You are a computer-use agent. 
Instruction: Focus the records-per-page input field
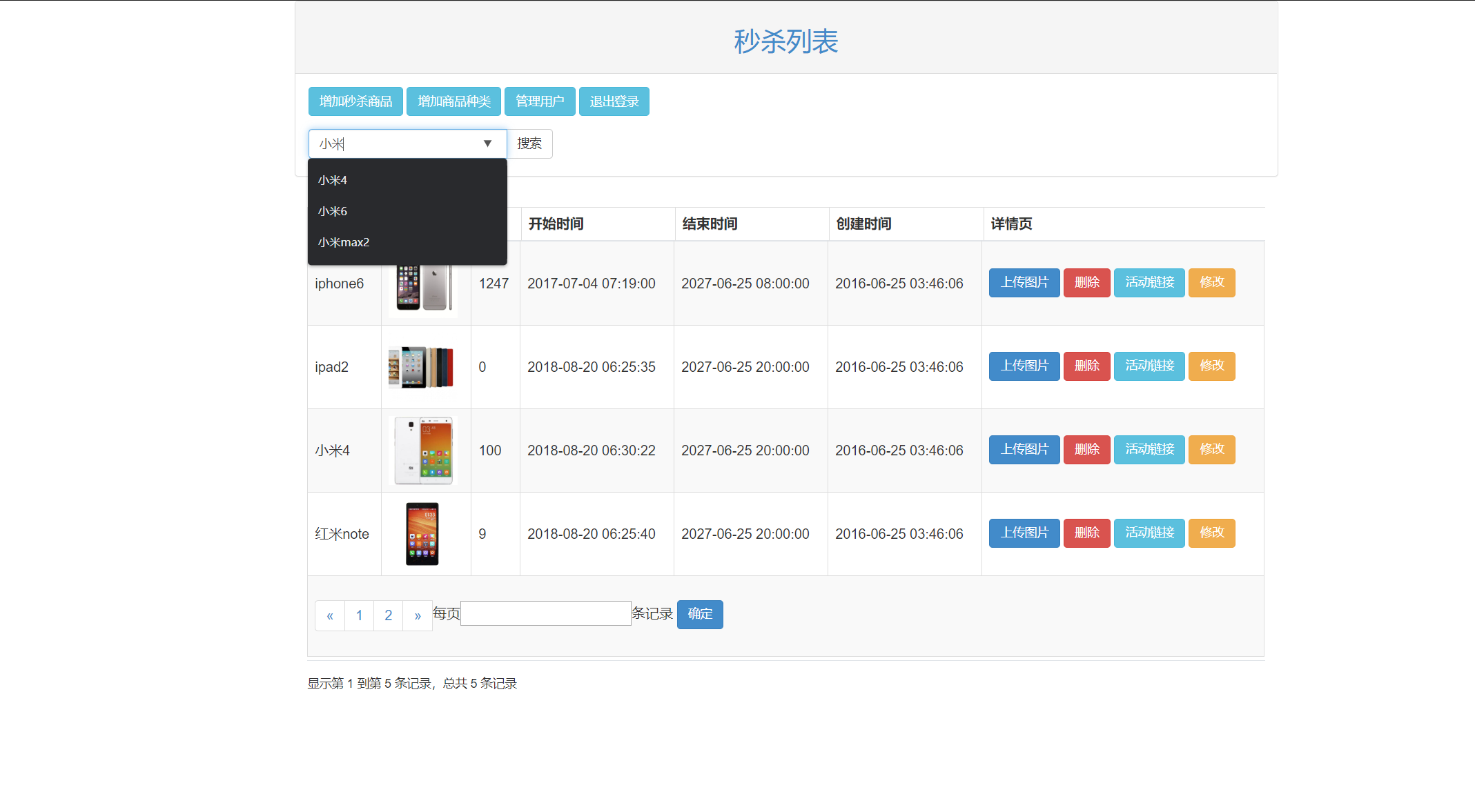click(545, 613)
